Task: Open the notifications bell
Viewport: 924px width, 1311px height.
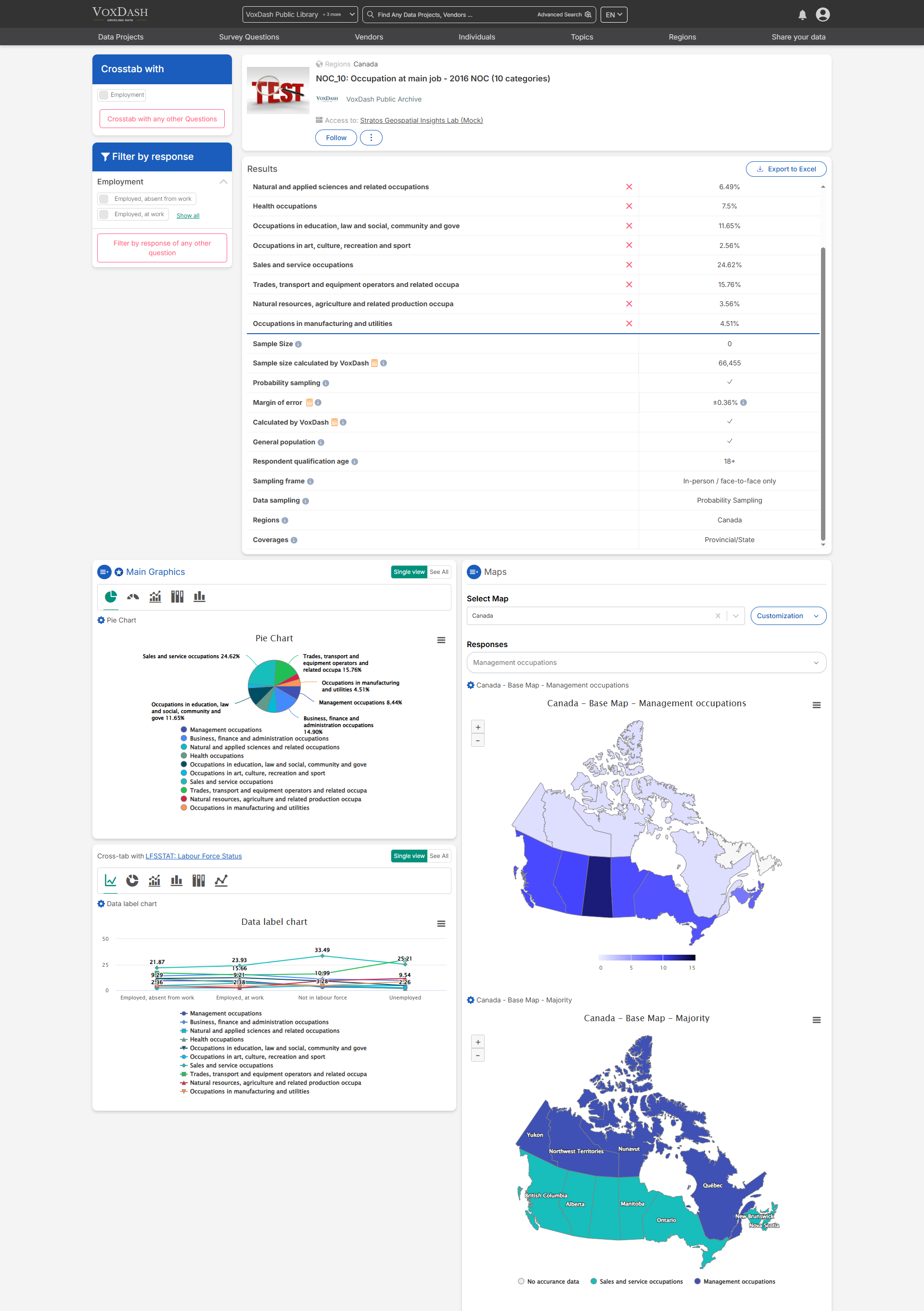Action: point(802,15)
